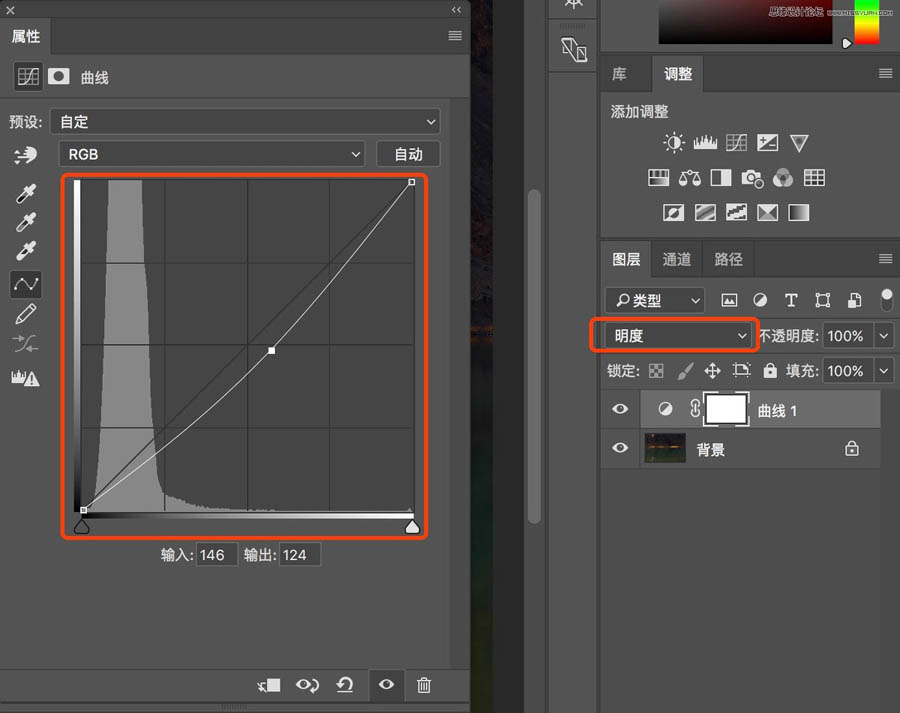Click the 属性 panel tab

coord(26,36)
